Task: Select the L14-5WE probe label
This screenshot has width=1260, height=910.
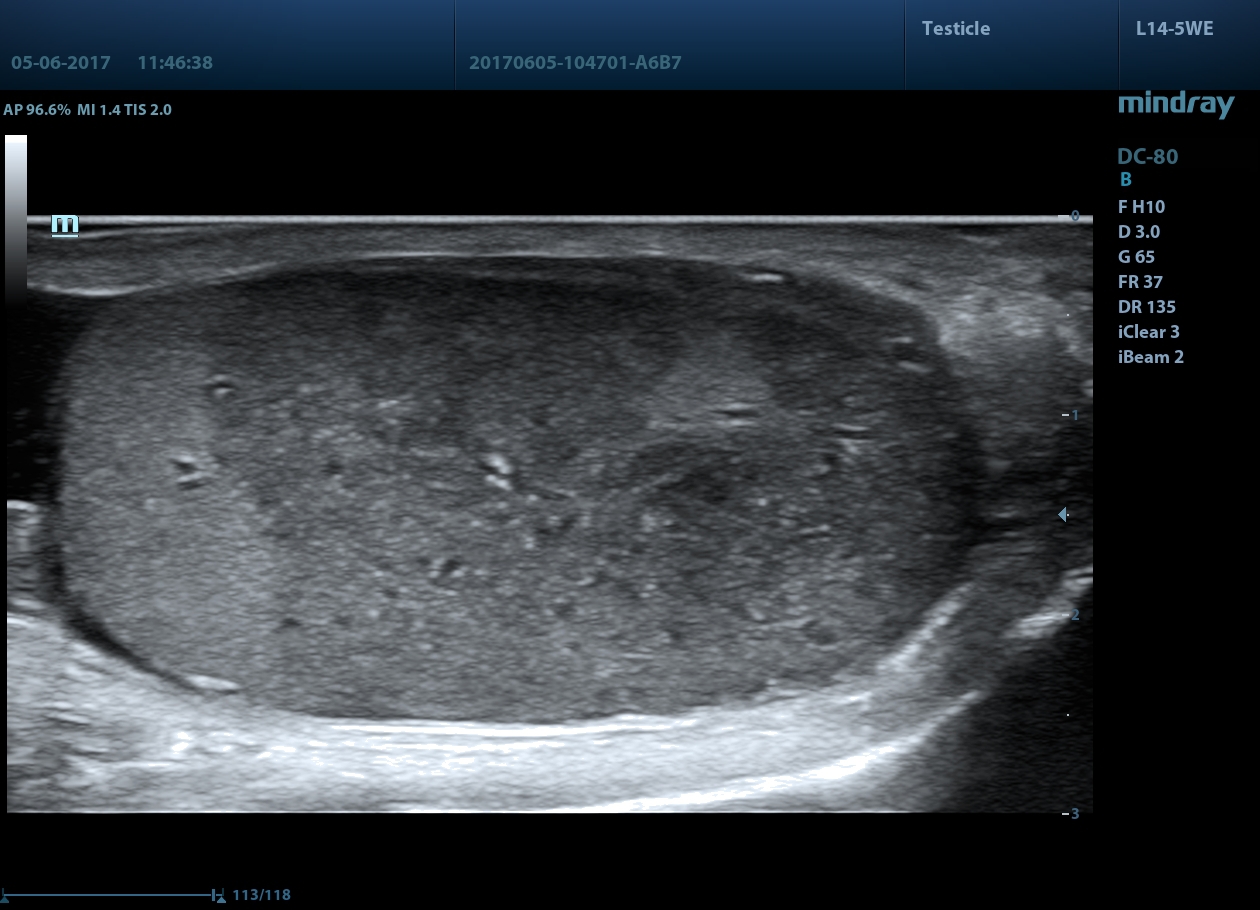Action: tap(1174, 29)
